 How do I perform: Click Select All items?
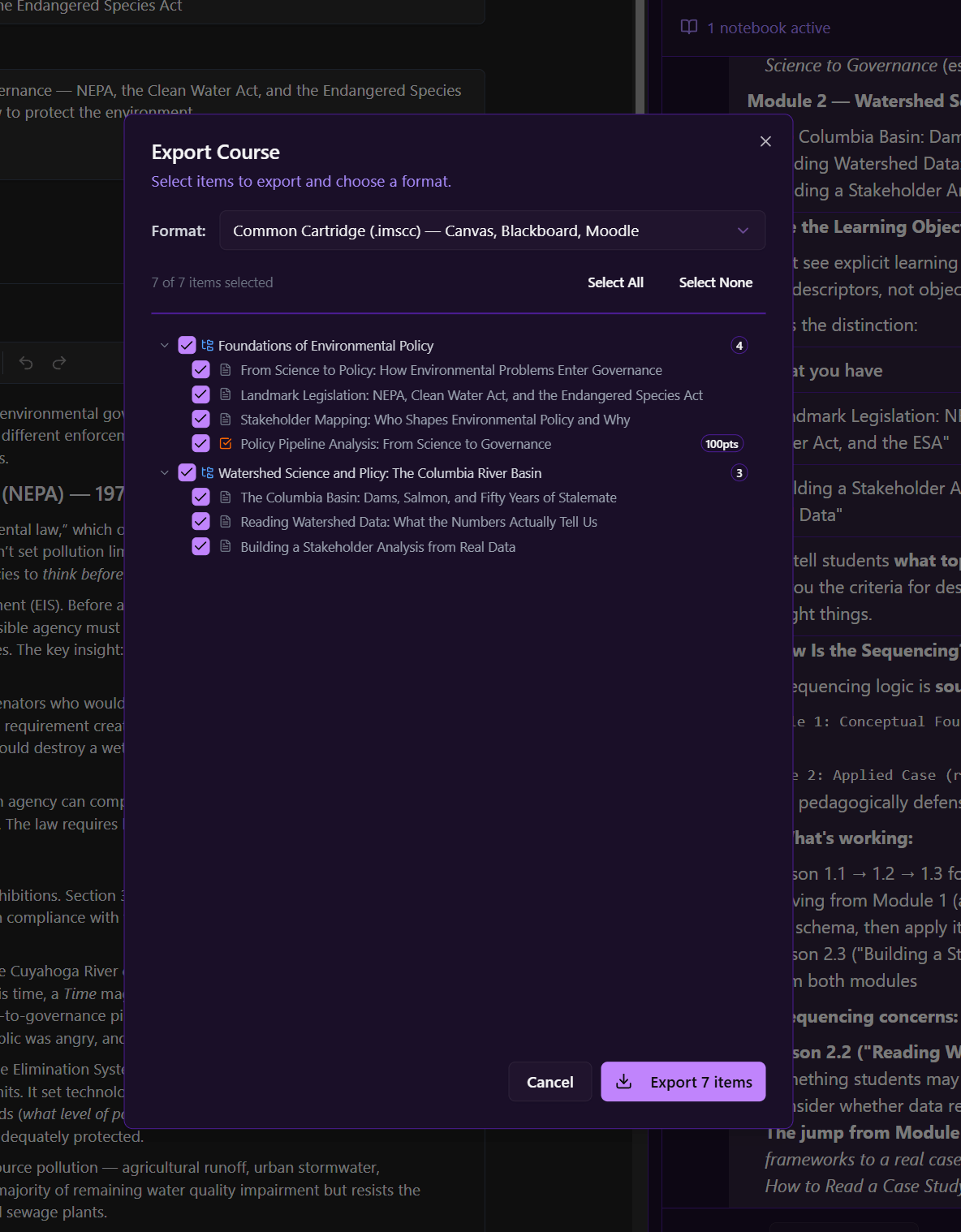tap(615, 282)
